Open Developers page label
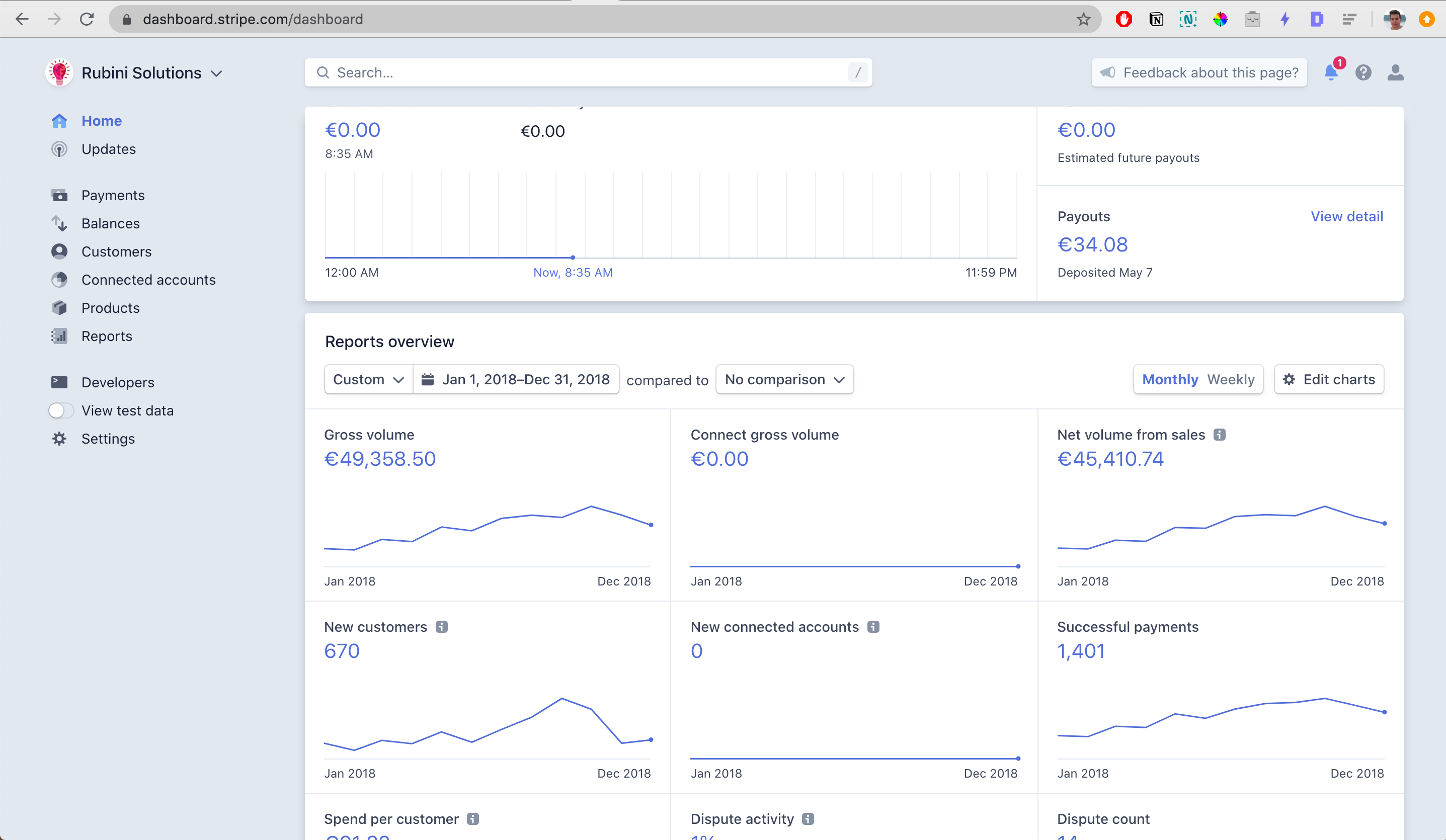This screenshot has height=840, width=1446. click(x=118, y=383)
